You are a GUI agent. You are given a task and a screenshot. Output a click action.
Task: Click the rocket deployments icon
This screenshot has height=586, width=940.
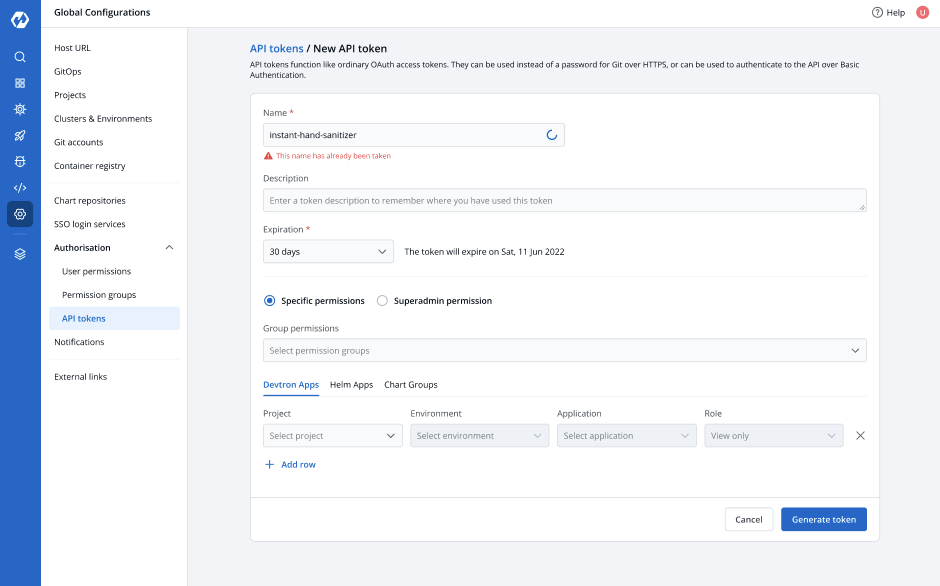[x=20, y=135]
